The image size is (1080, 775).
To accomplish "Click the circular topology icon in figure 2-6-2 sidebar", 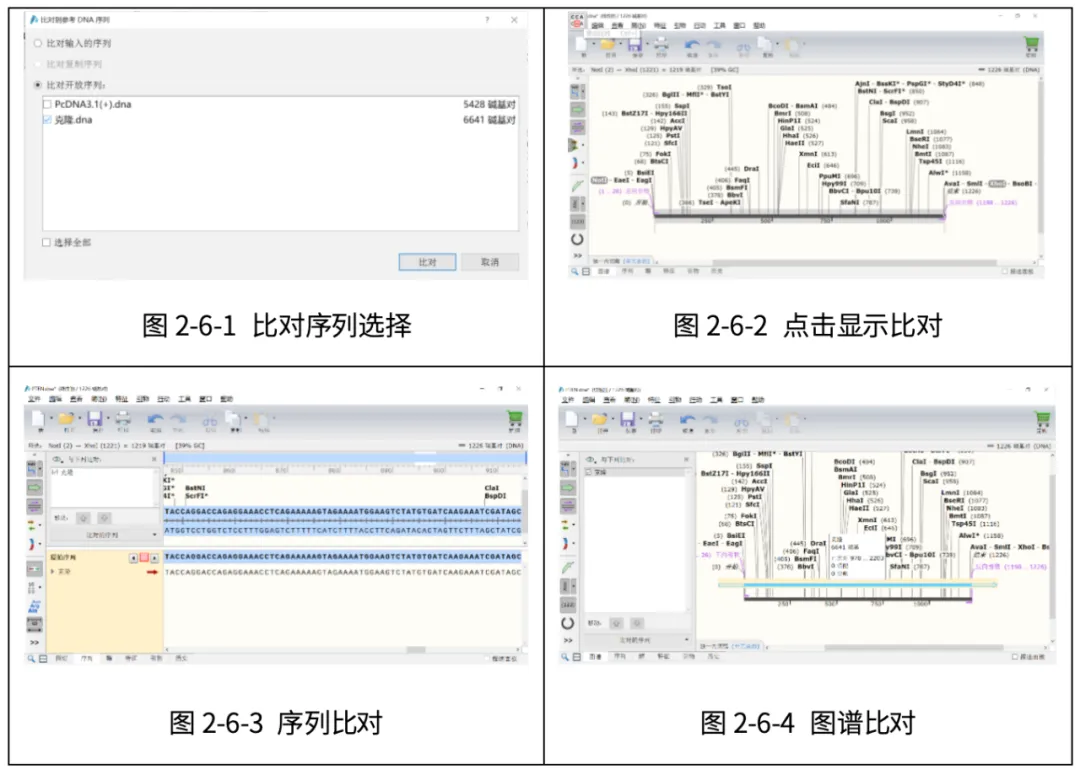I will point(577,240).
